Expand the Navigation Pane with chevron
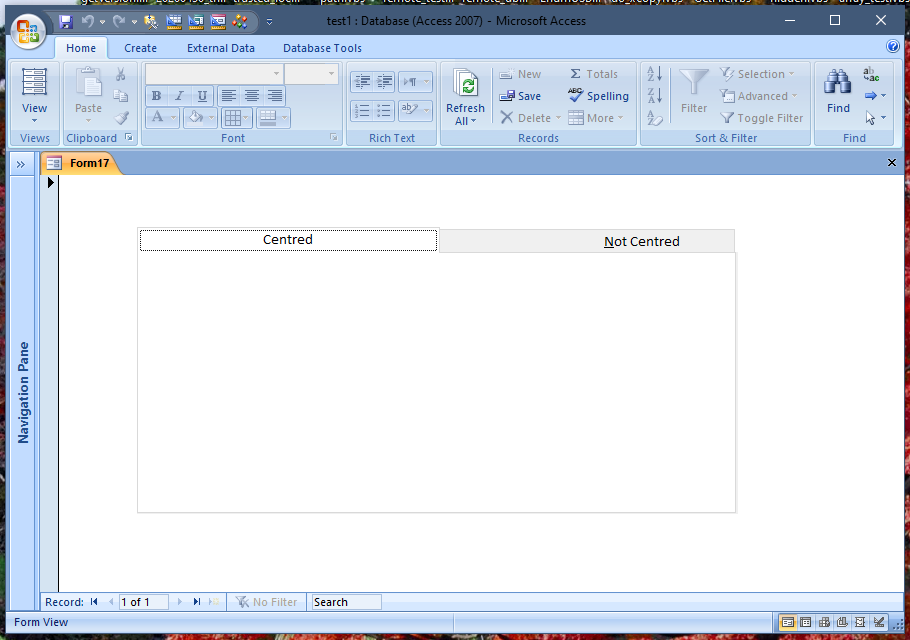The height and width of the screenshot is (640, 910). (x=21, y=164)
